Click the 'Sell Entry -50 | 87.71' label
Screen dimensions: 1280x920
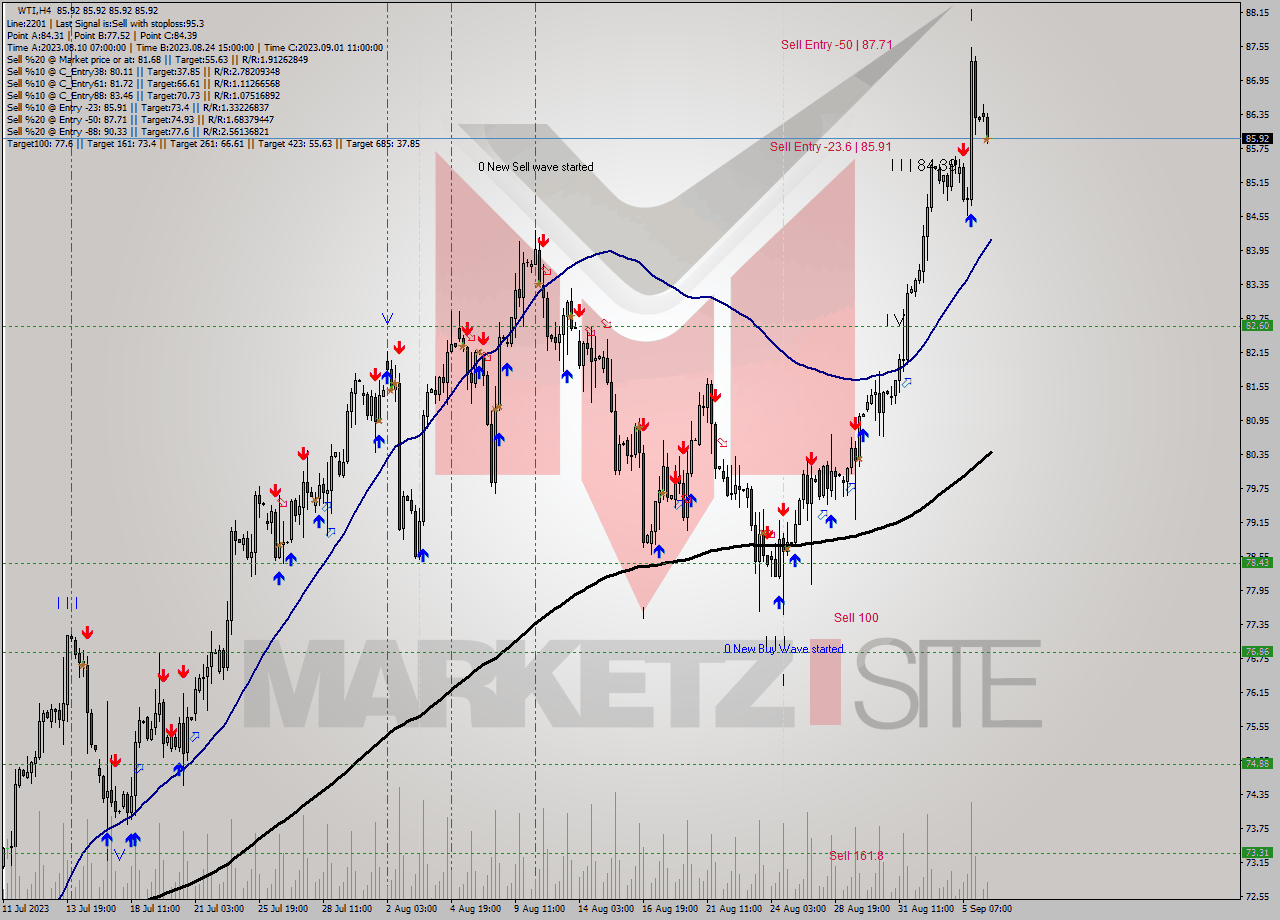tap(837, 44)
